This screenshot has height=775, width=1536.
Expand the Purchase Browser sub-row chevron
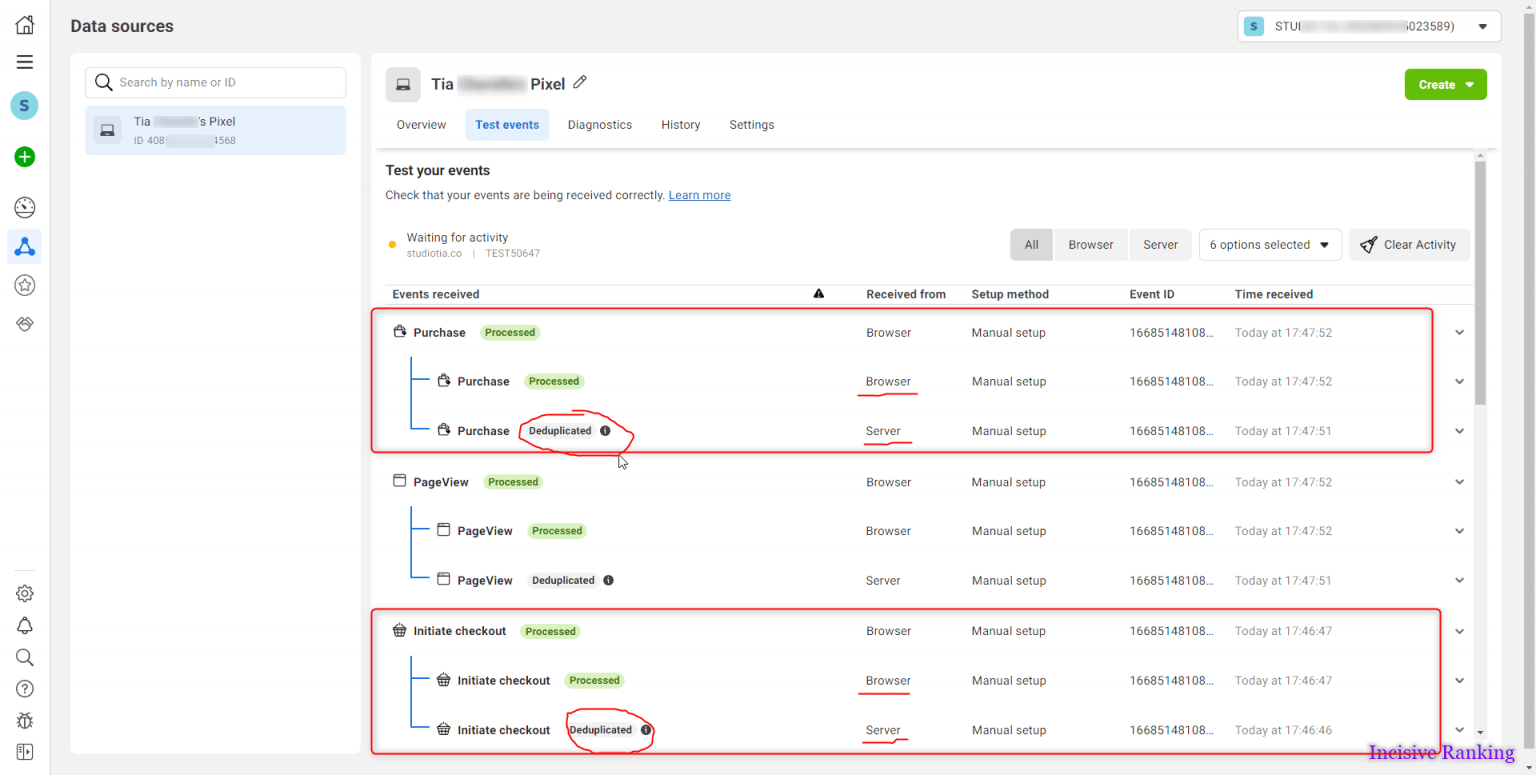1459,381
